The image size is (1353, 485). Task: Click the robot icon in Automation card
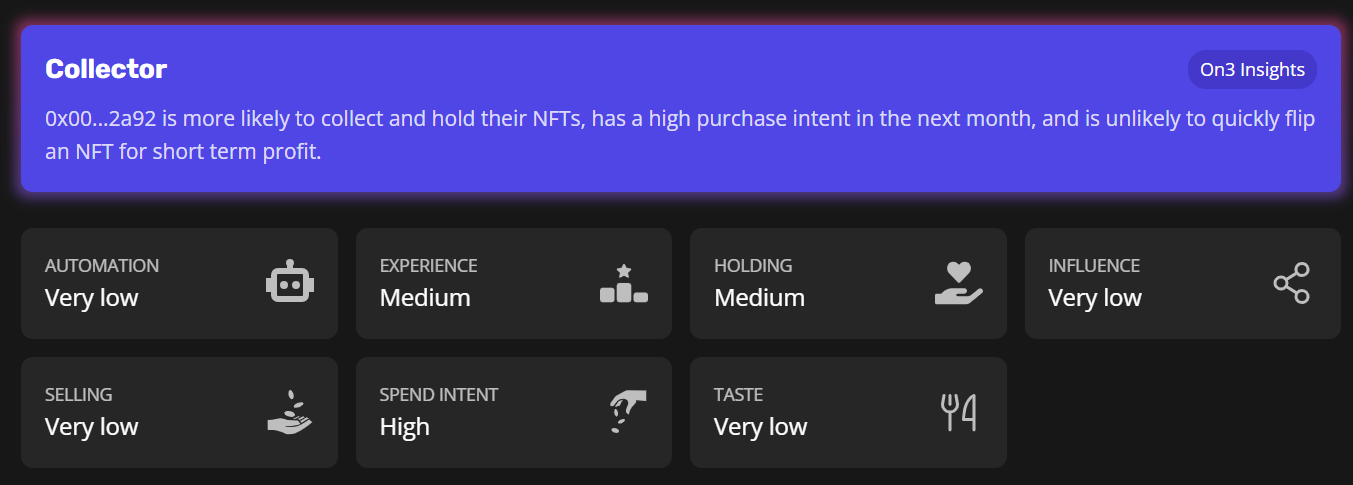tap(290, 283)
